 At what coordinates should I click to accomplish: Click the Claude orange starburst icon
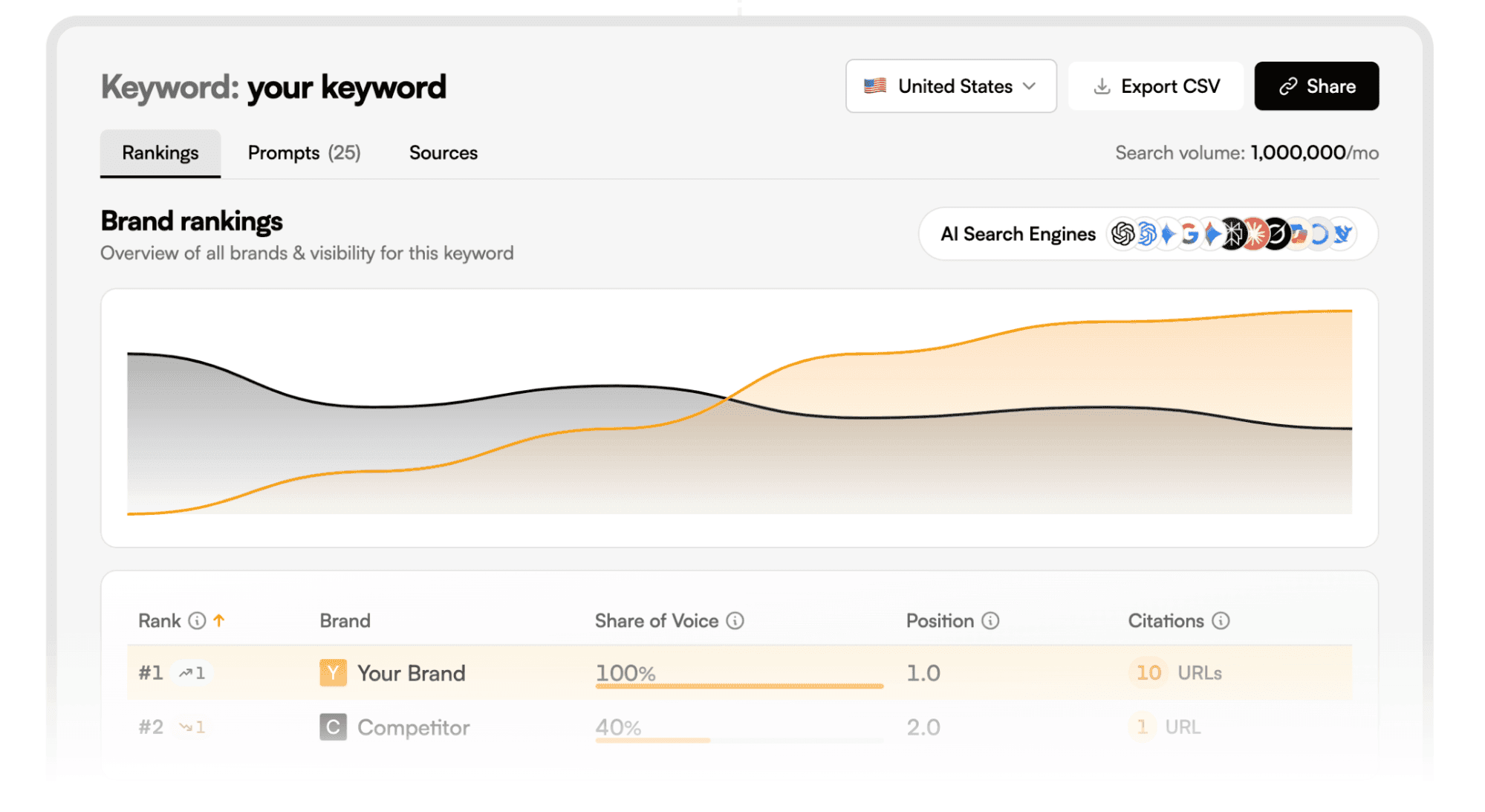coord(1255,234)
